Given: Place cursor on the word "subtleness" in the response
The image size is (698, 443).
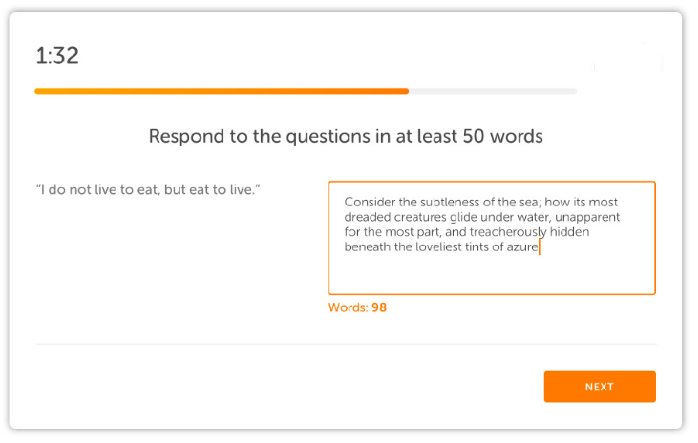Looking at the screenshot, I should click(x=450, y=202).
